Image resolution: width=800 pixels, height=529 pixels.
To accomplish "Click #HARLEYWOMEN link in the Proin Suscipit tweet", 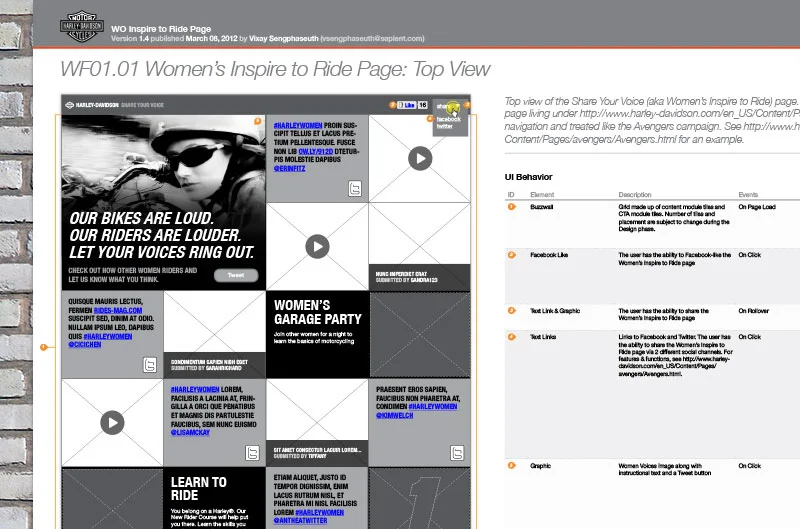I will tap(298, 125).
